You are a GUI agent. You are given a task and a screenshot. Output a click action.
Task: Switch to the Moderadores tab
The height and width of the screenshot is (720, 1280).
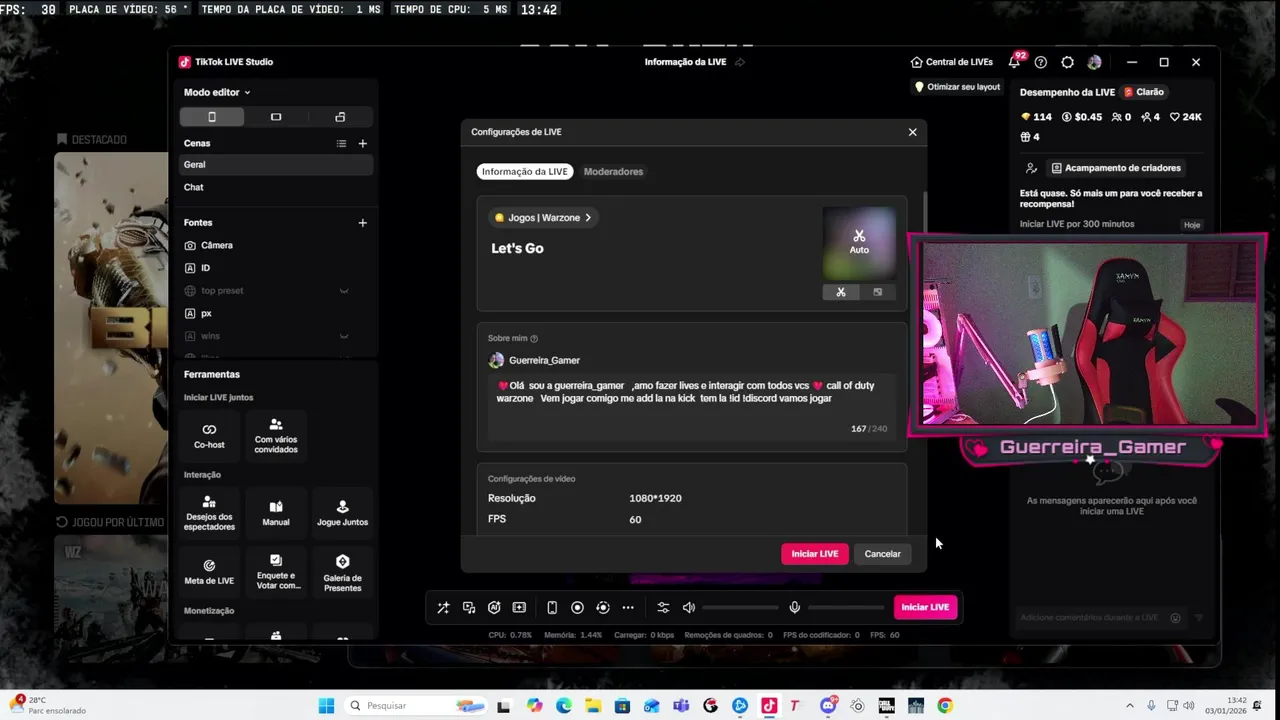coord(613,172)
